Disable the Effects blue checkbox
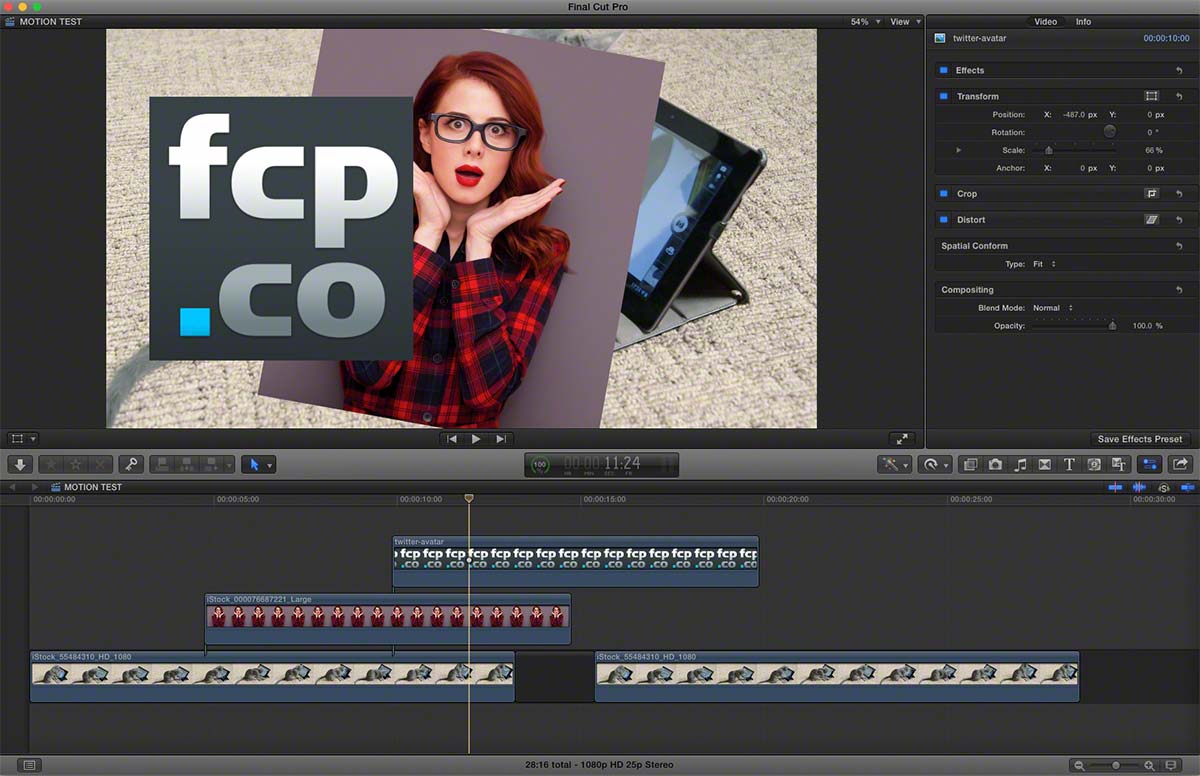The height and width of the screenshot is (776, 1200). point(943,70)
